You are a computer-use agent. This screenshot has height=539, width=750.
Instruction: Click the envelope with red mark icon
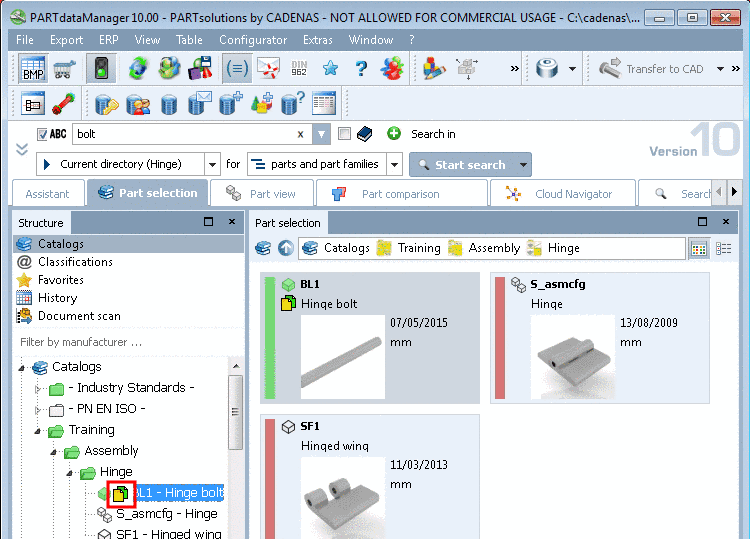pos(268,68)
